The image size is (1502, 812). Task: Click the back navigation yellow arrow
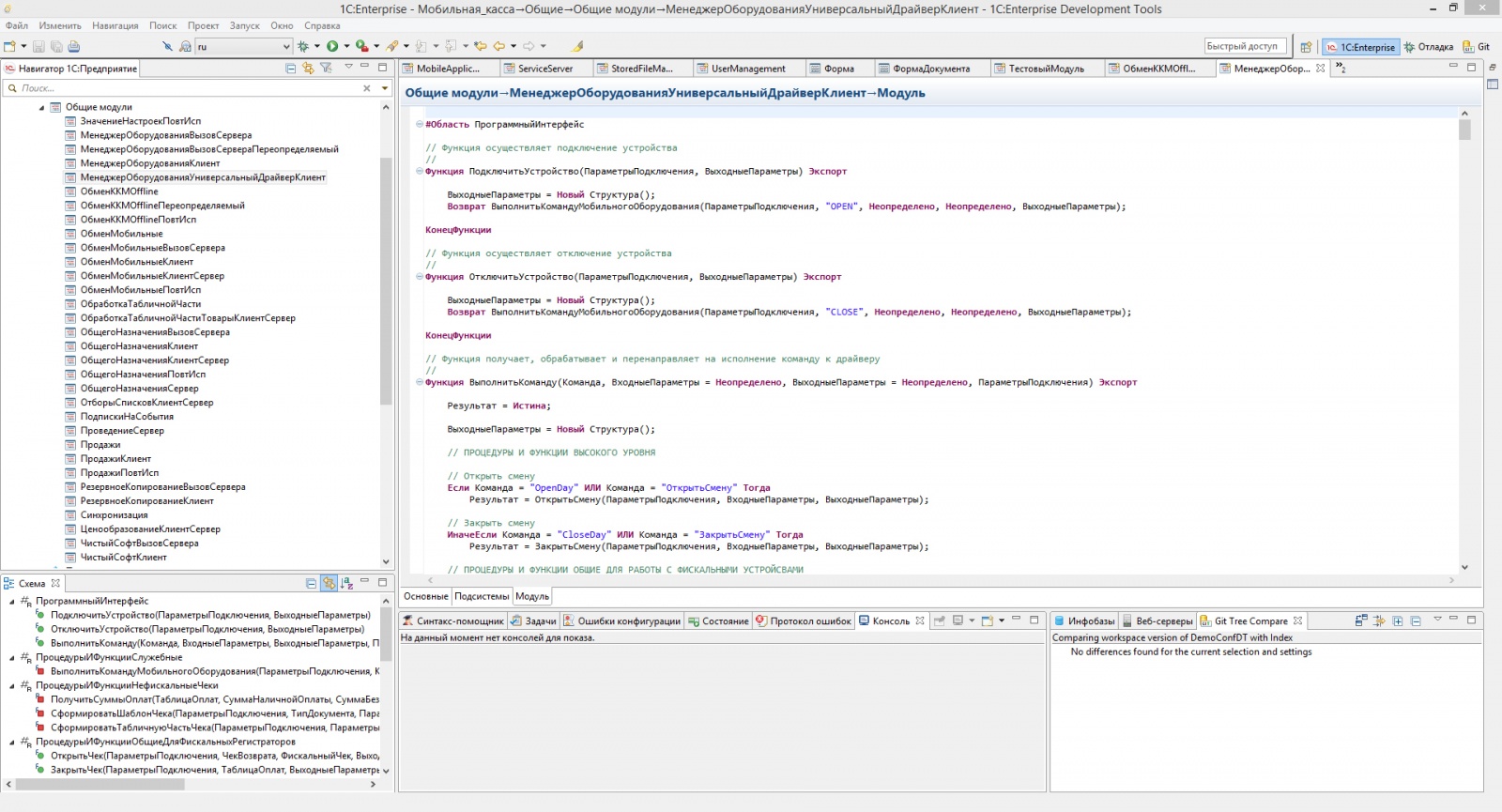[x=499, y=46]
